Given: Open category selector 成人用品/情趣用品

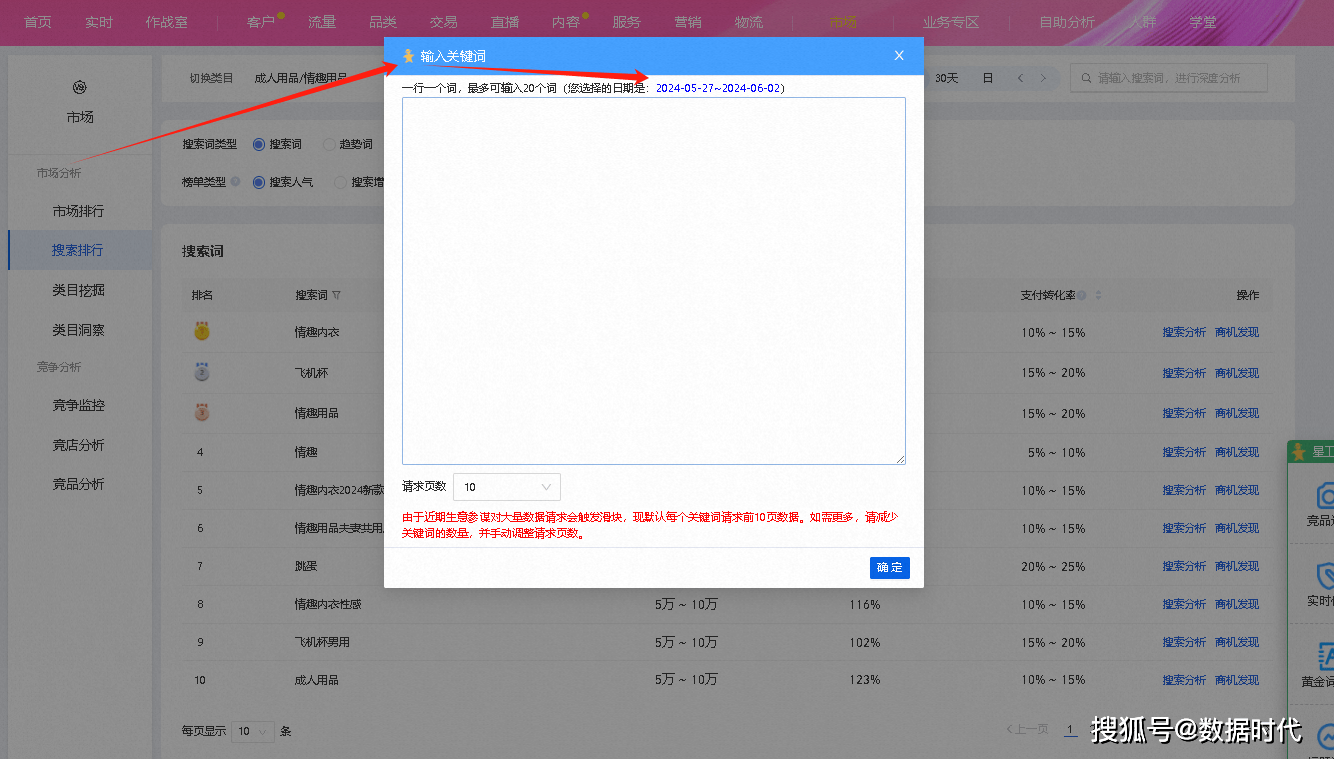Looking at the screenshot, I should (x=300, y=78).
